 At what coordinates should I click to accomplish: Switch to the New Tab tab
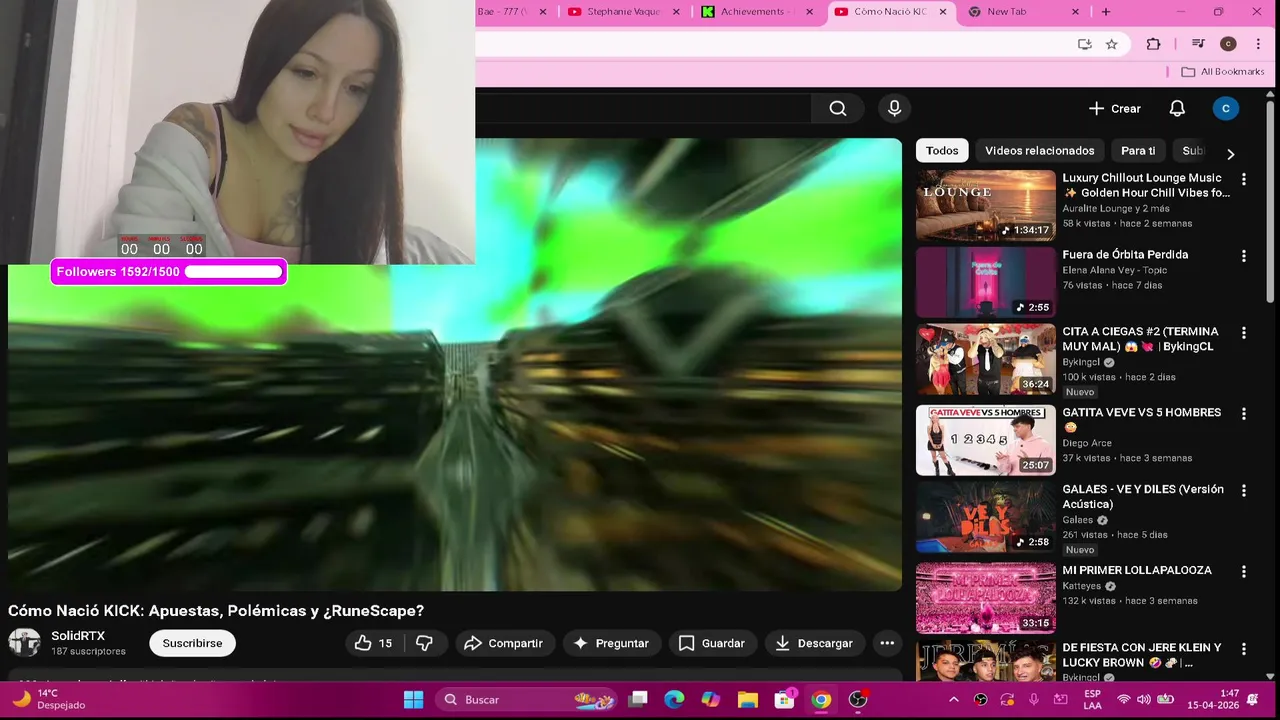pos(1025,12)
